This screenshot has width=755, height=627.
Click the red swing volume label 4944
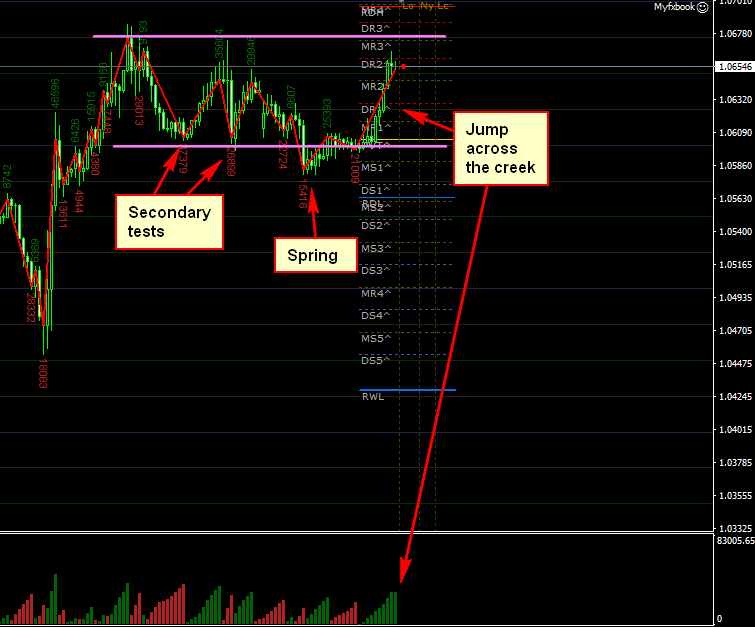pyautogui.click(x=79, y=202)
